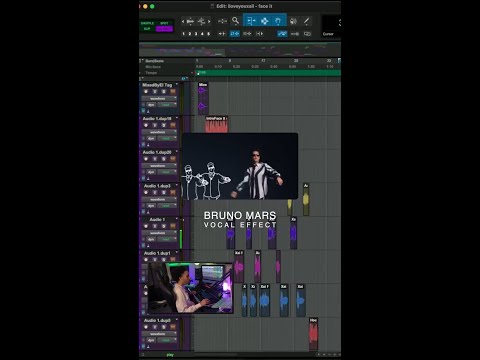This screenshot has height=360, width=480.
Task: Click the horizontal zoom out arrow icon
Action: point(183,22)
